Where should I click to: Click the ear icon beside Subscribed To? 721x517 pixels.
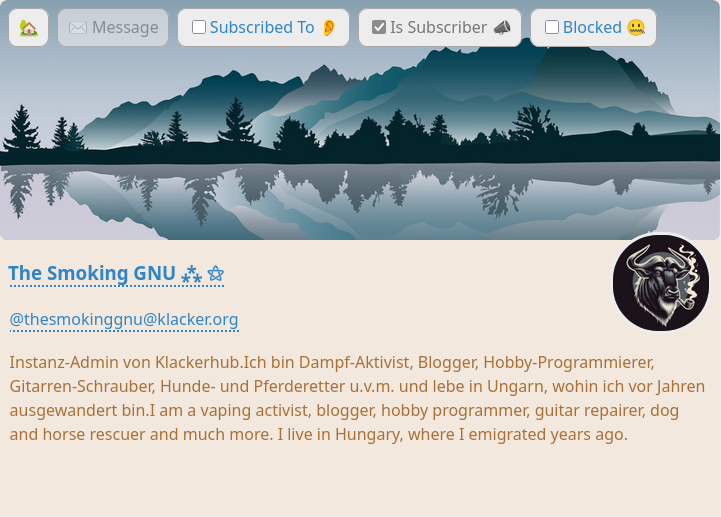coord(329,28)
